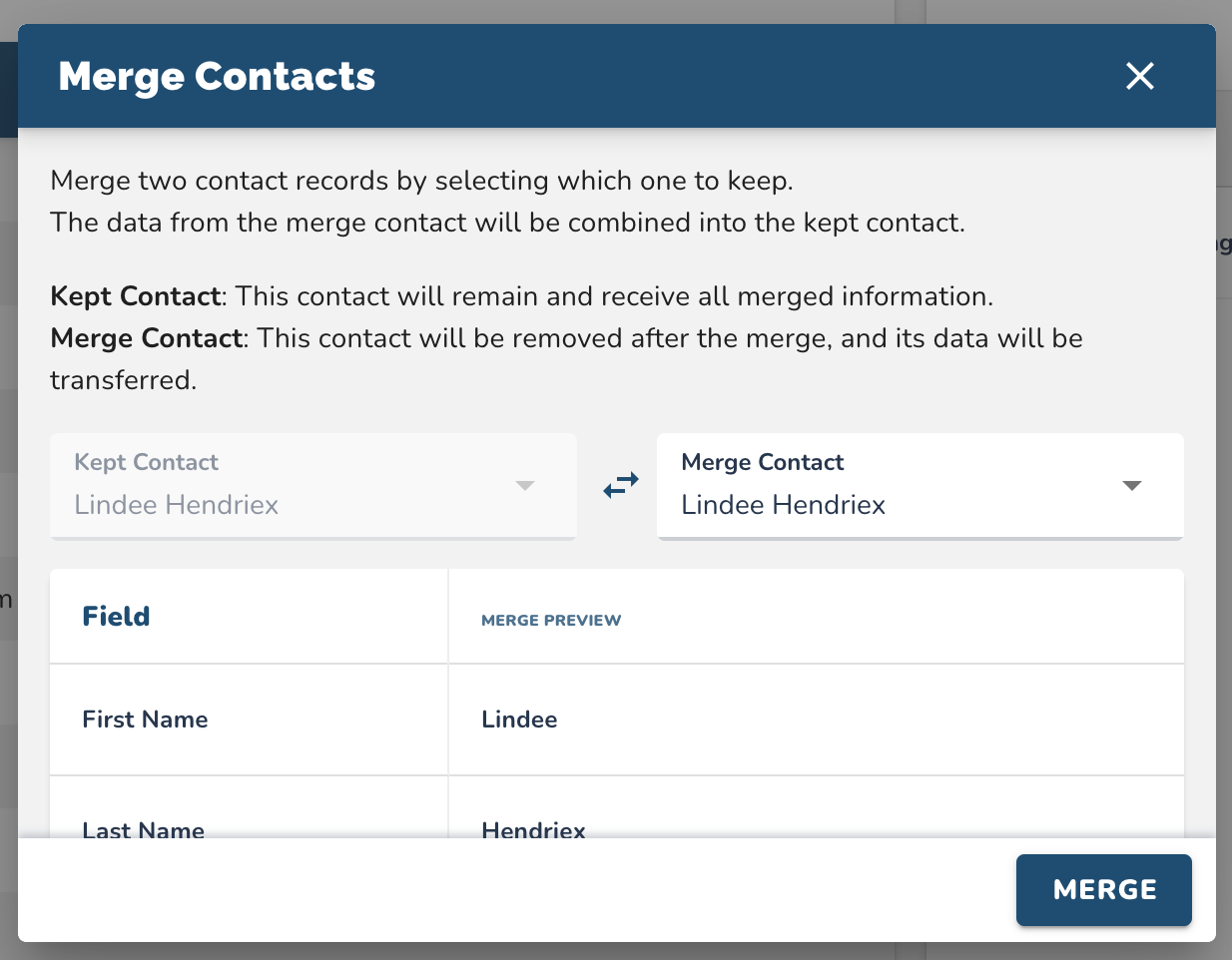Open the Kept Contact dropdown
This screenshot has width=1232, height=960.
(312, 486)
